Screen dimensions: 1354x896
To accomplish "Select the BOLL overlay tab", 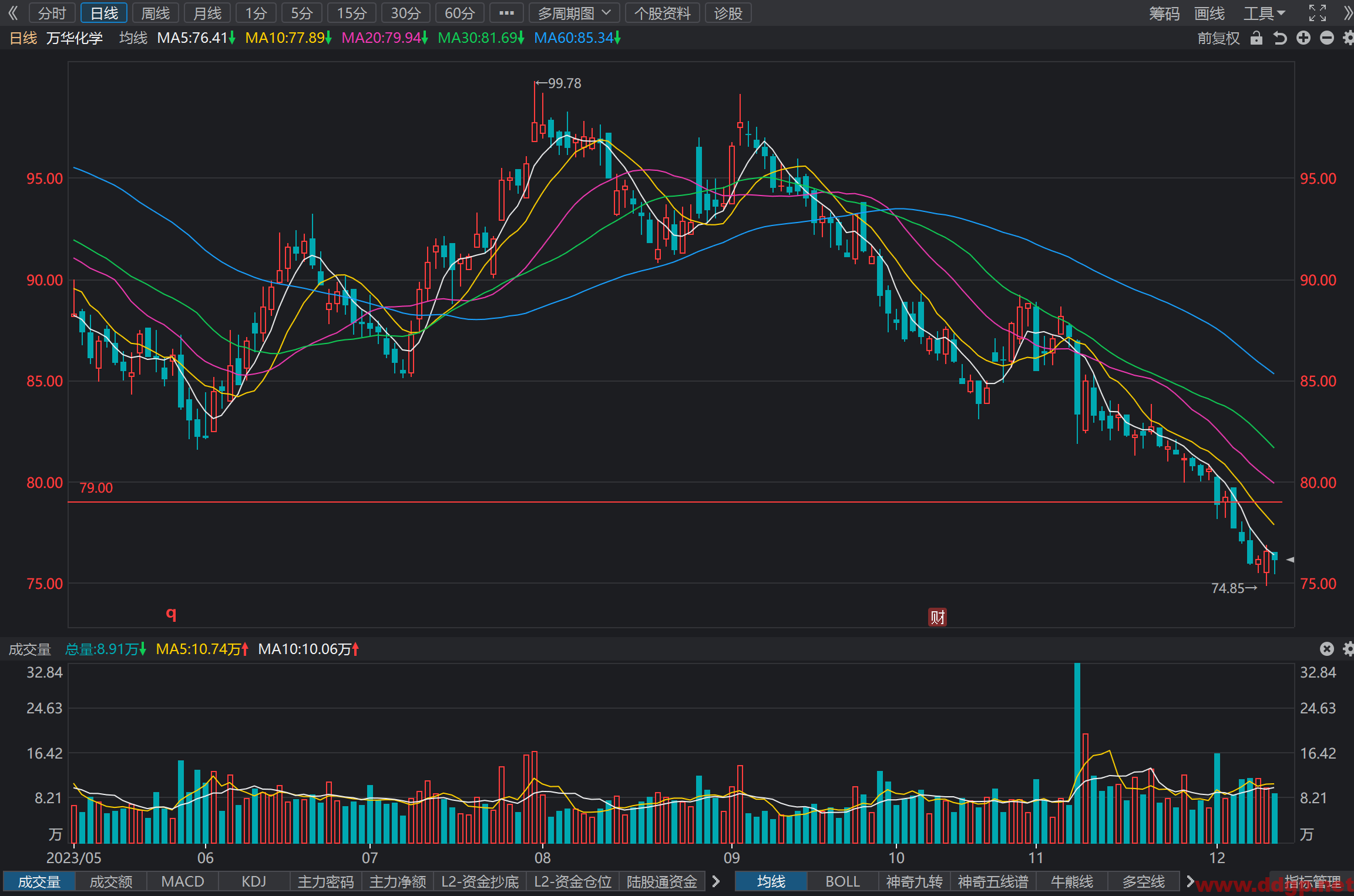I will coord(842,881).
